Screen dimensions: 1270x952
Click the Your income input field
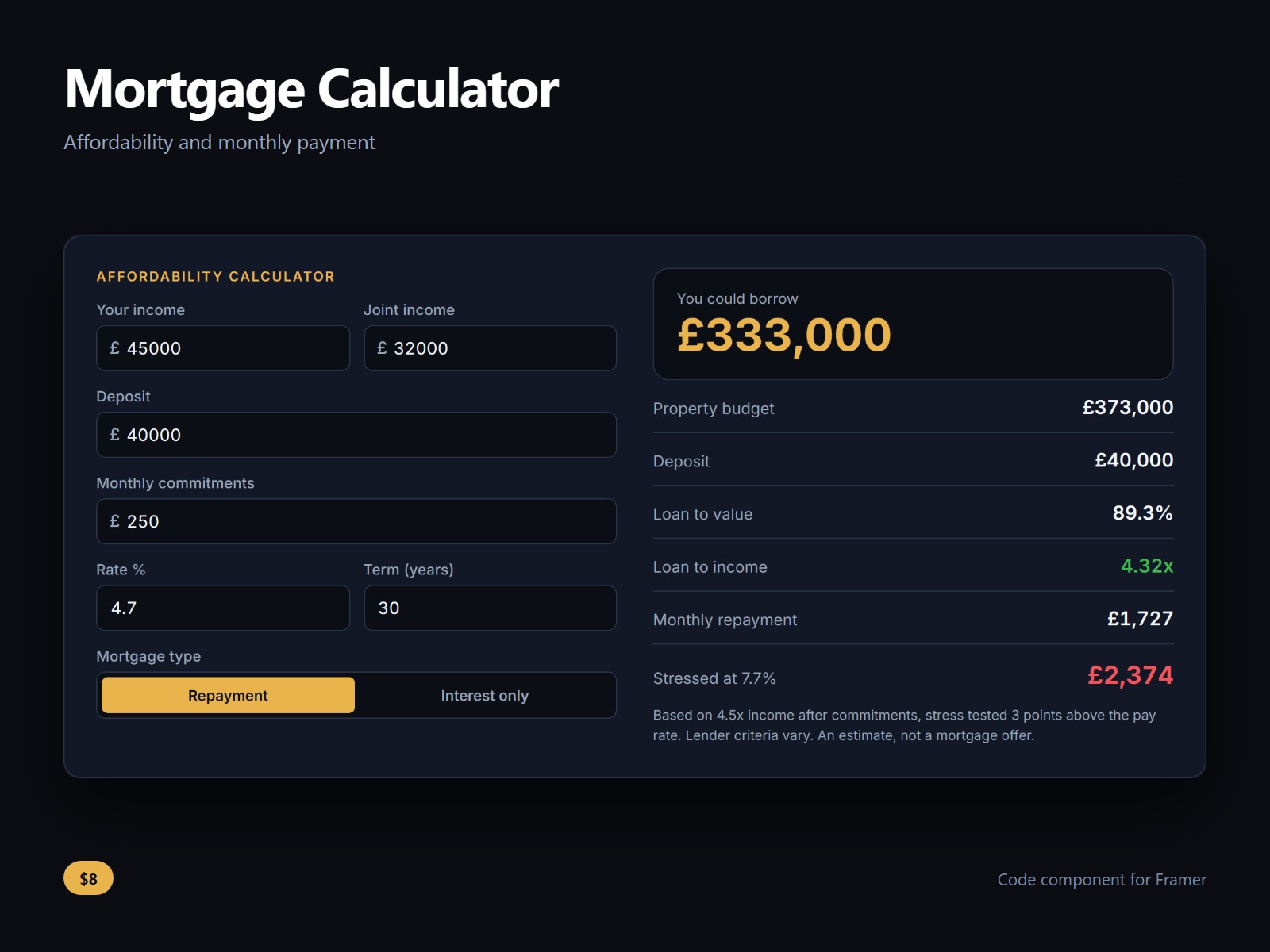(x=223, y=348)
